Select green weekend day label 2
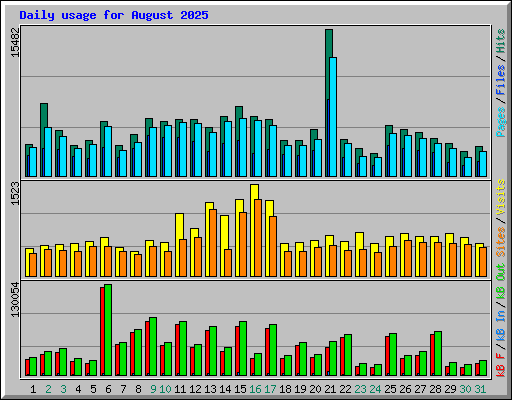512x400 pixels. (48, 389)
